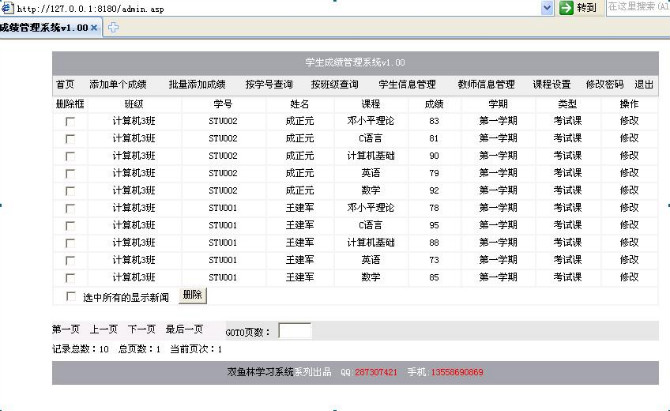The image size is (670, 411).
Task: Expand the address bar dropdown arrow
Action: [x=547, y=8]
